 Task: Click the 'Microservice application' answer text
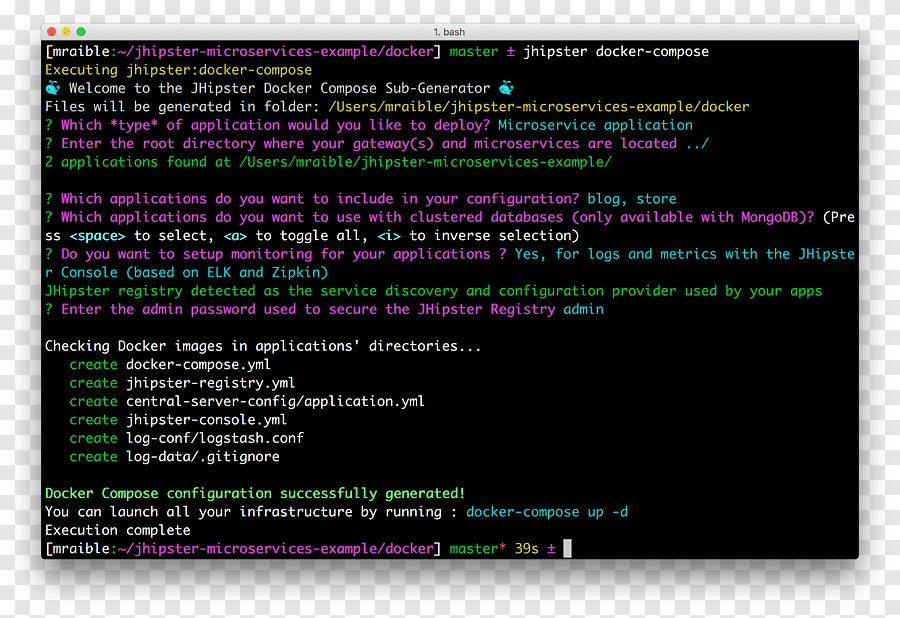595,125
